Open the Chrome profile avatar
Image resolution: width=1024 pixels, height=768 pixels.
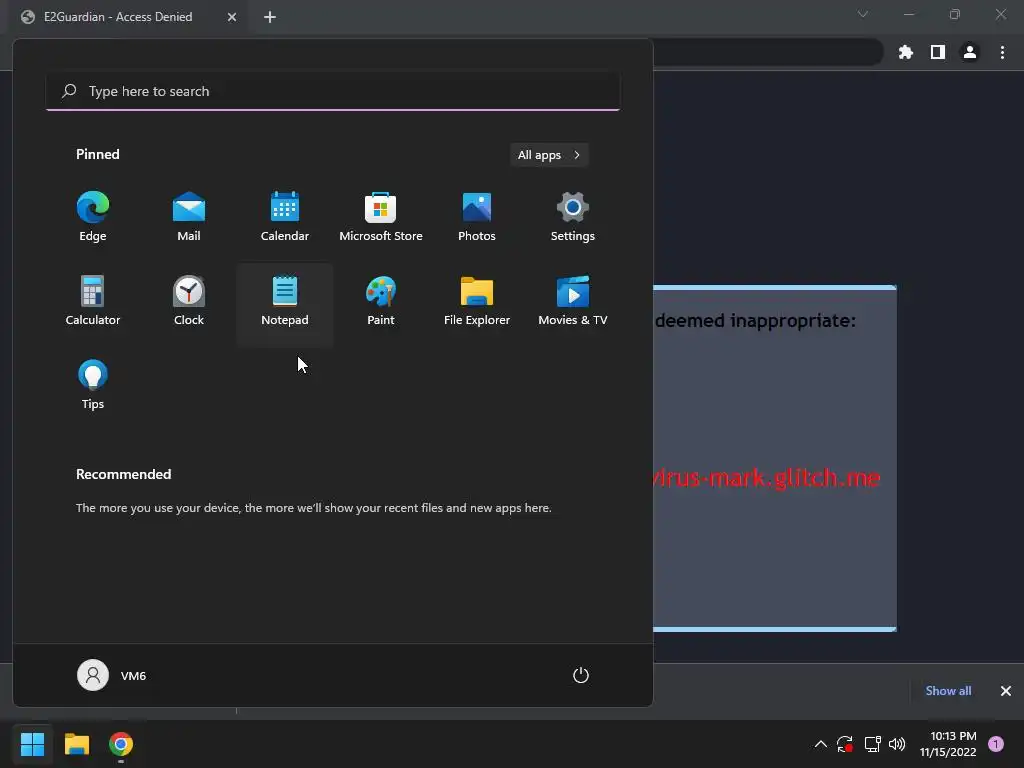point(970,52)
